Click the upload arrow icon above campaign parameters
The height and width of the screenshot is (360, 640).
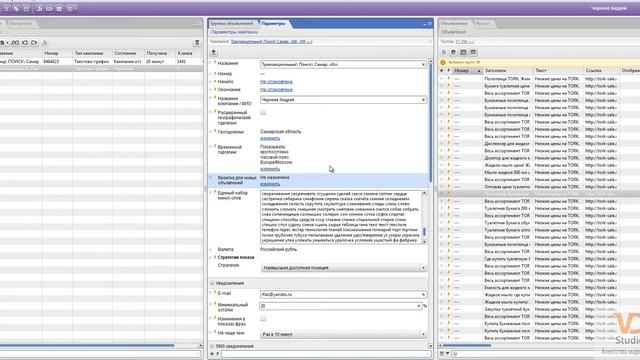point(213,52)
